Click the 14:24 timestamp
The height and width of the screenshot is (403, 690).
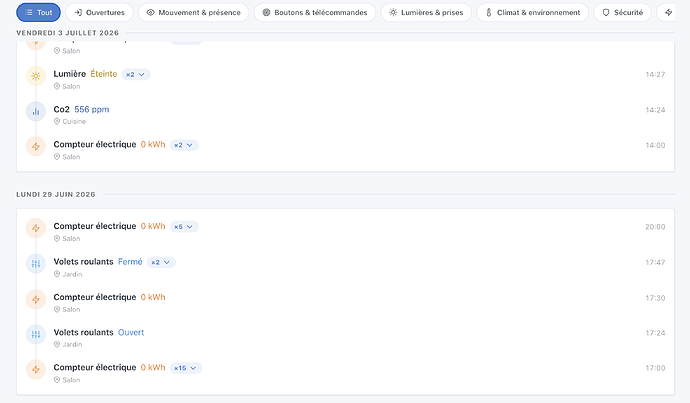[655, 110]
